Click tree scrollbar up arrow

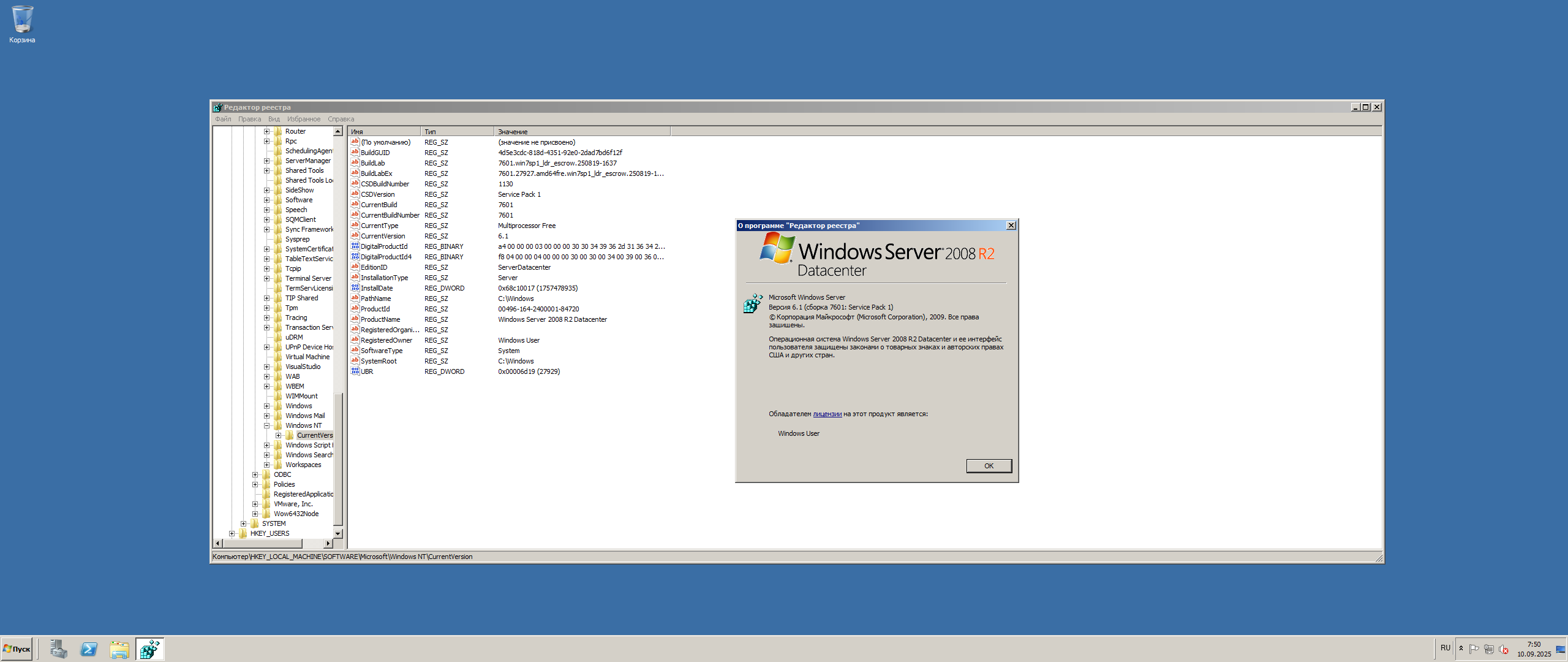[337, 131]
